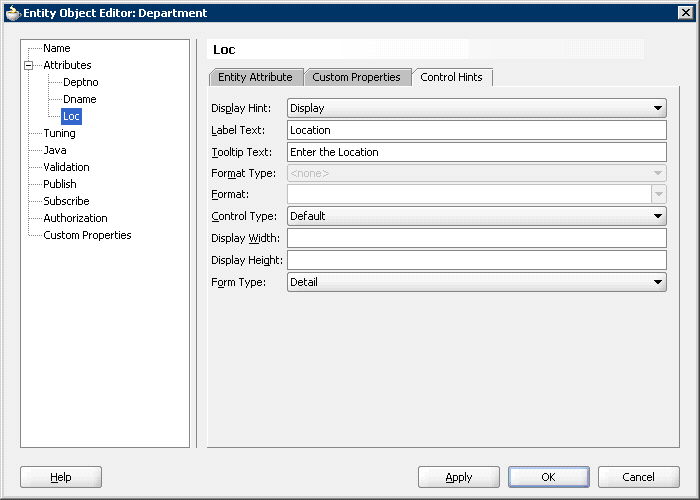Viewport: 700px width, 500px height.
Task: Open the Validation tree node
Action: pos(66,167)
